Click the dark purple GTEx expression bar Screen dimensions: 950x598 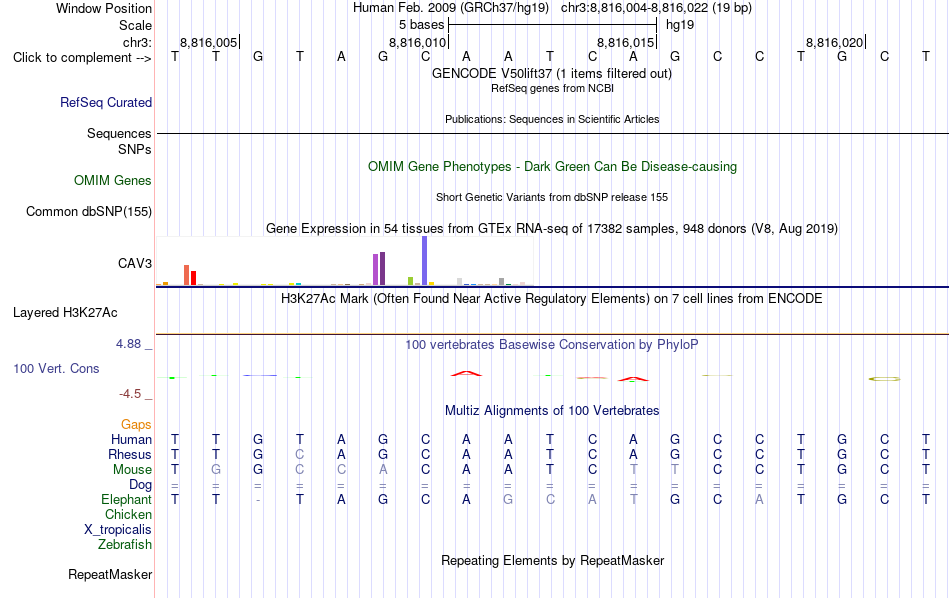coord(382,268)
